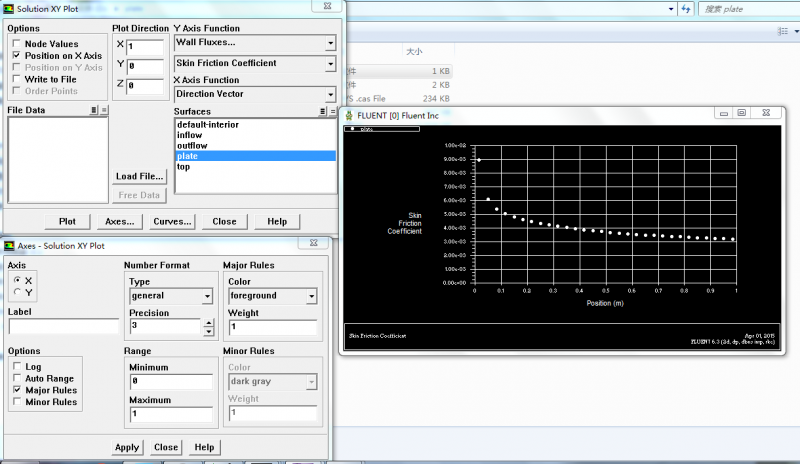Click Solution XY Plot window title icon

point(8,8)
